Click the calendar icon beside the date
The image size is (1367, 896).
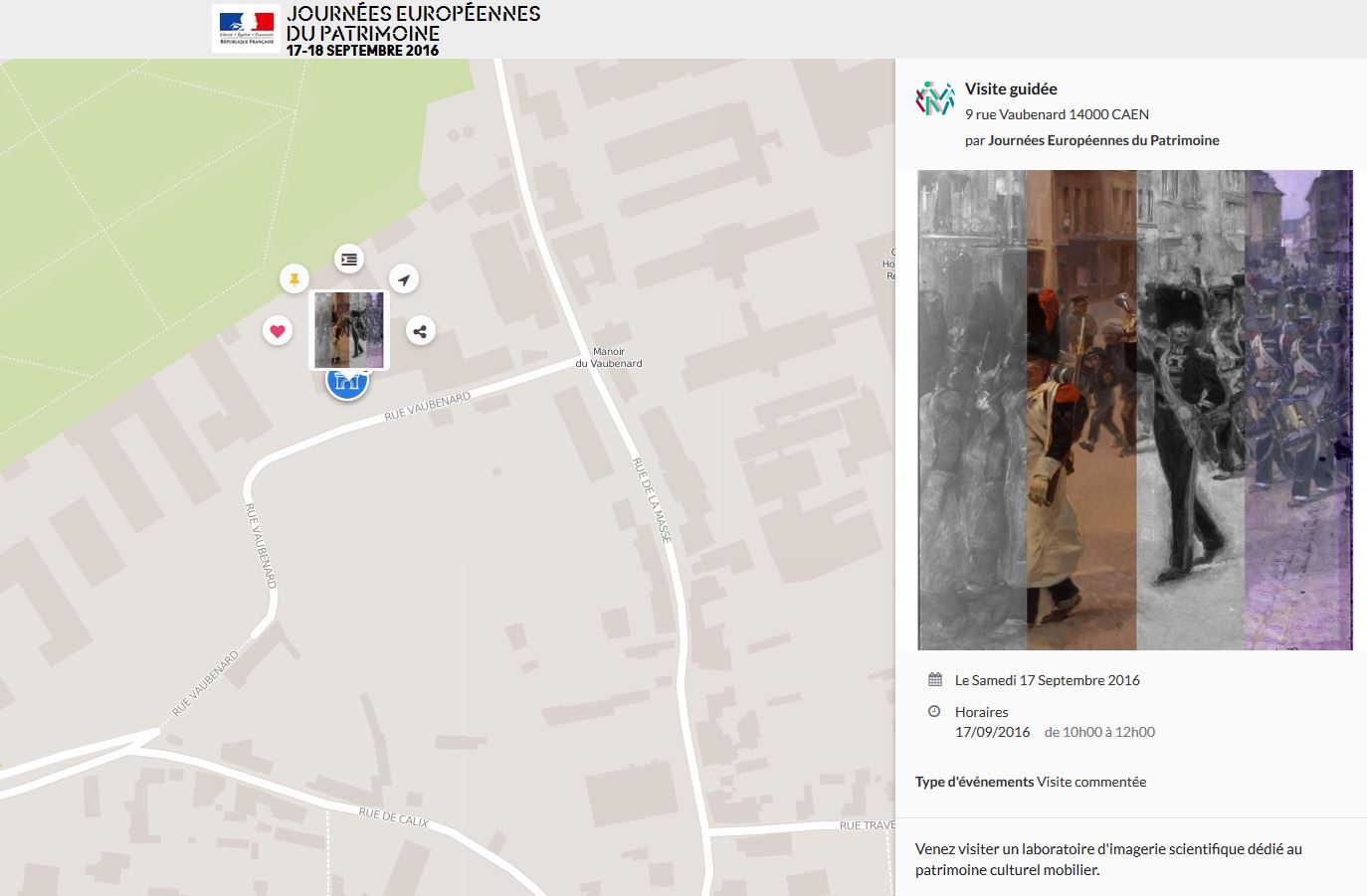(x=935, y=680)
